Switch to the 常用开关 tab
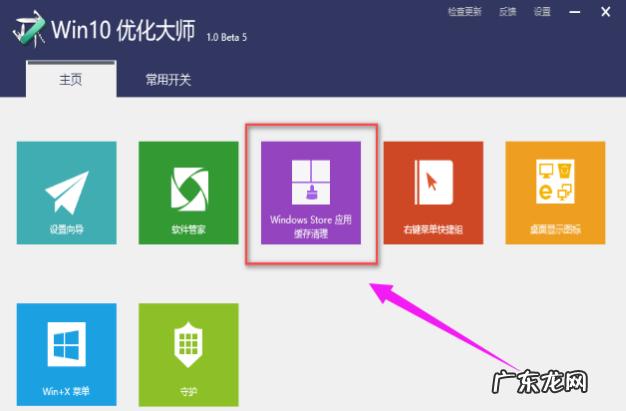The width and height of the screenshot is (626, 411). click(168, 80)
